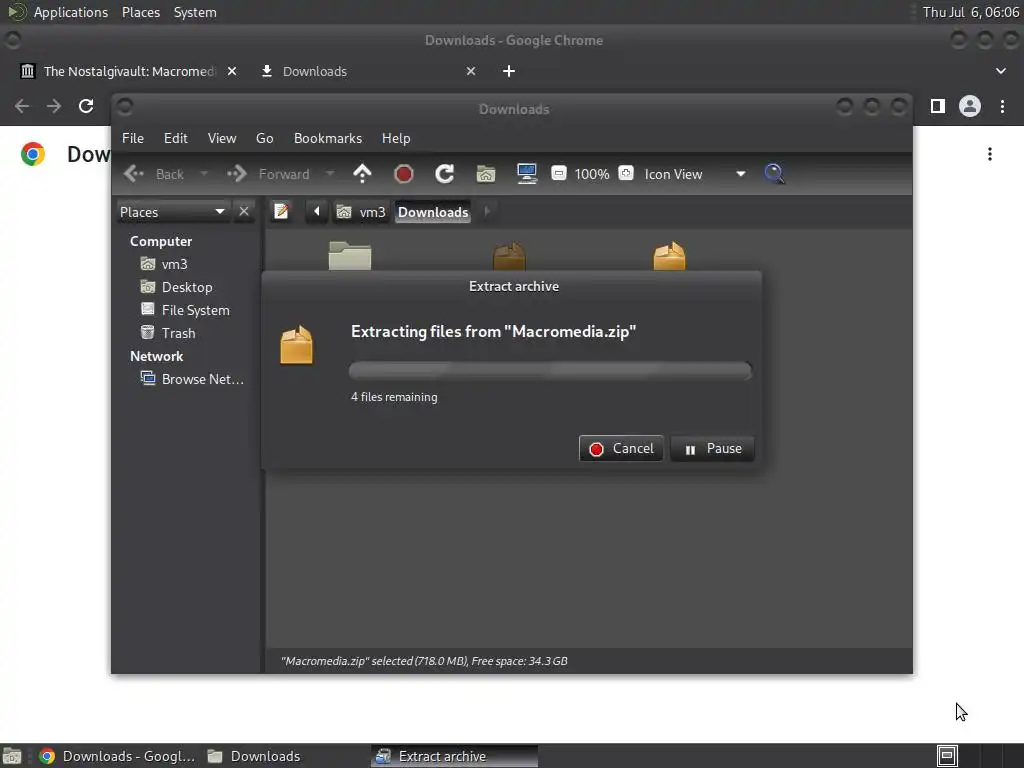This screenshot has width=1024, height=768.
Task: Open File menu in file manager
Action: pos(133,138)
